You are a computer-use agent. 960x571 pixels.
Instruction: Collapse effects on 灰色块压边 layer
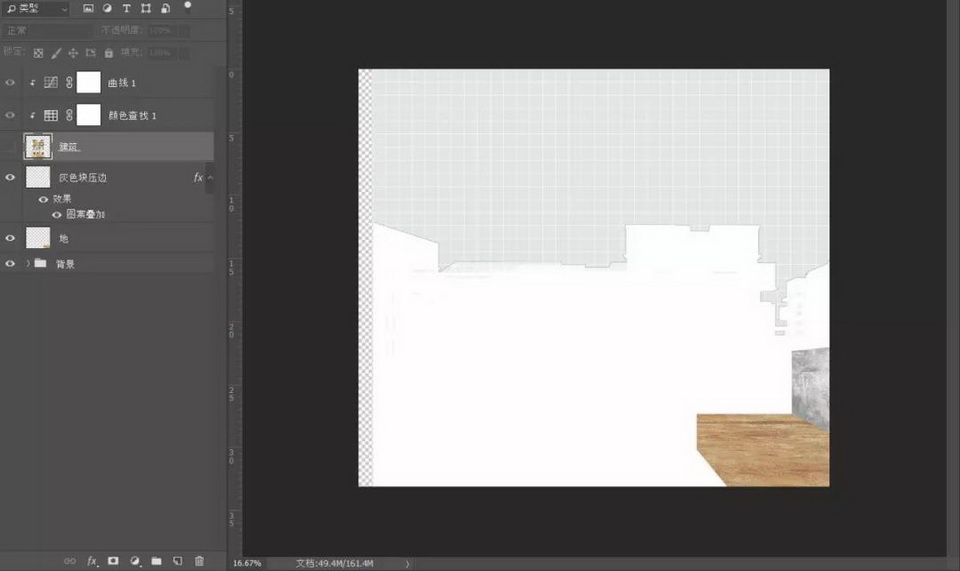[x=210, y=177]
